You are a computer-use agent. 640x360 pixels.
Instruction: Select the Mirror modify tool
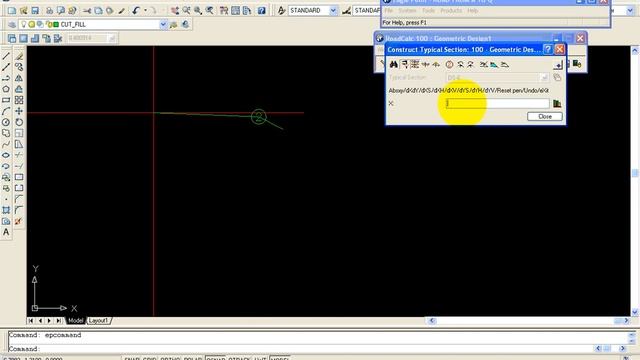point(19,78)
